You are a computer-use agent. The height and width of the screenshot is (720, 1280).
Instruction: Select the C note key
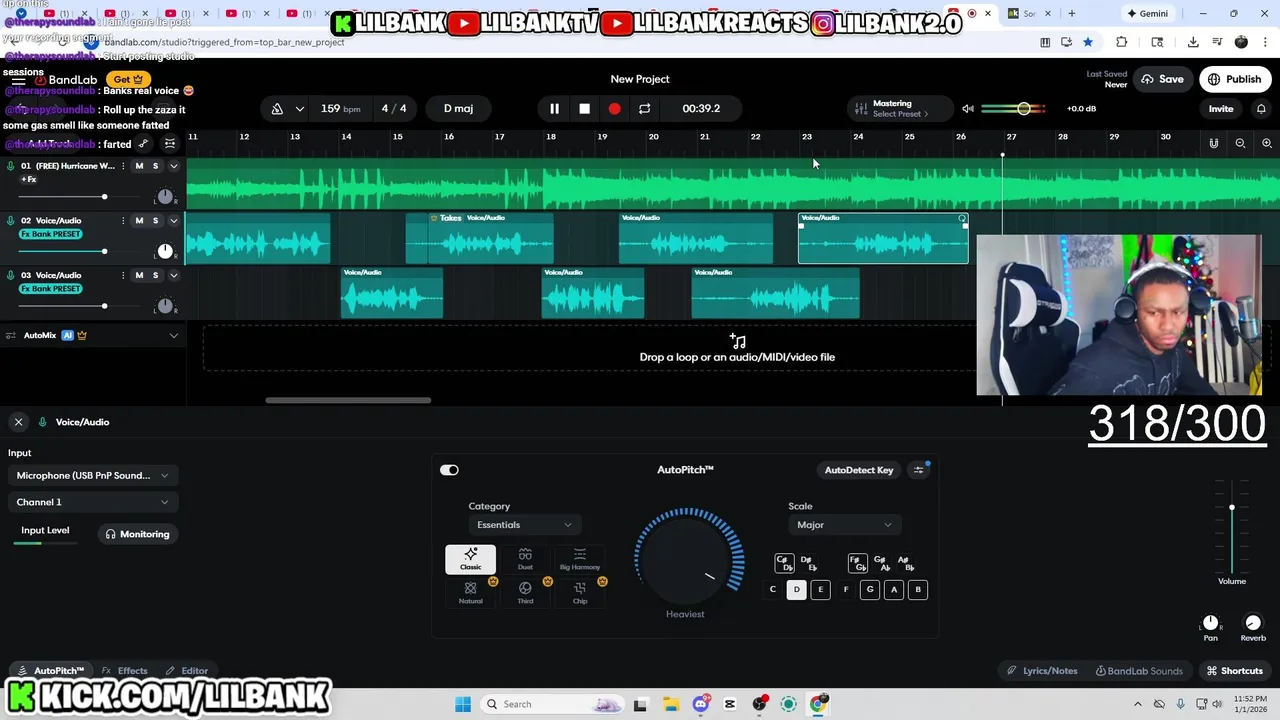point(772,590)
